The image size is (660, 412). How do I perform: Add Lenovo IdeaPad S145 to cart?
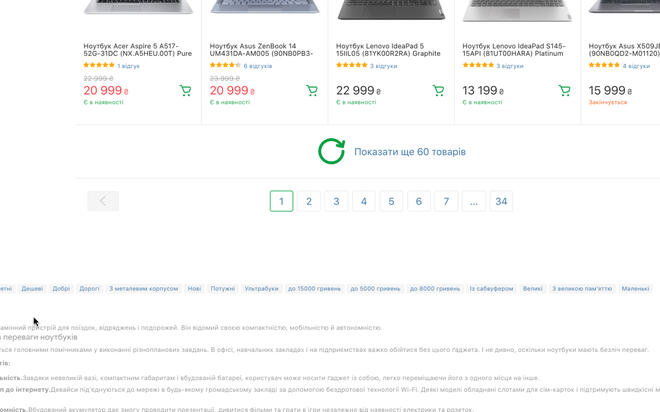pos(564,91)
